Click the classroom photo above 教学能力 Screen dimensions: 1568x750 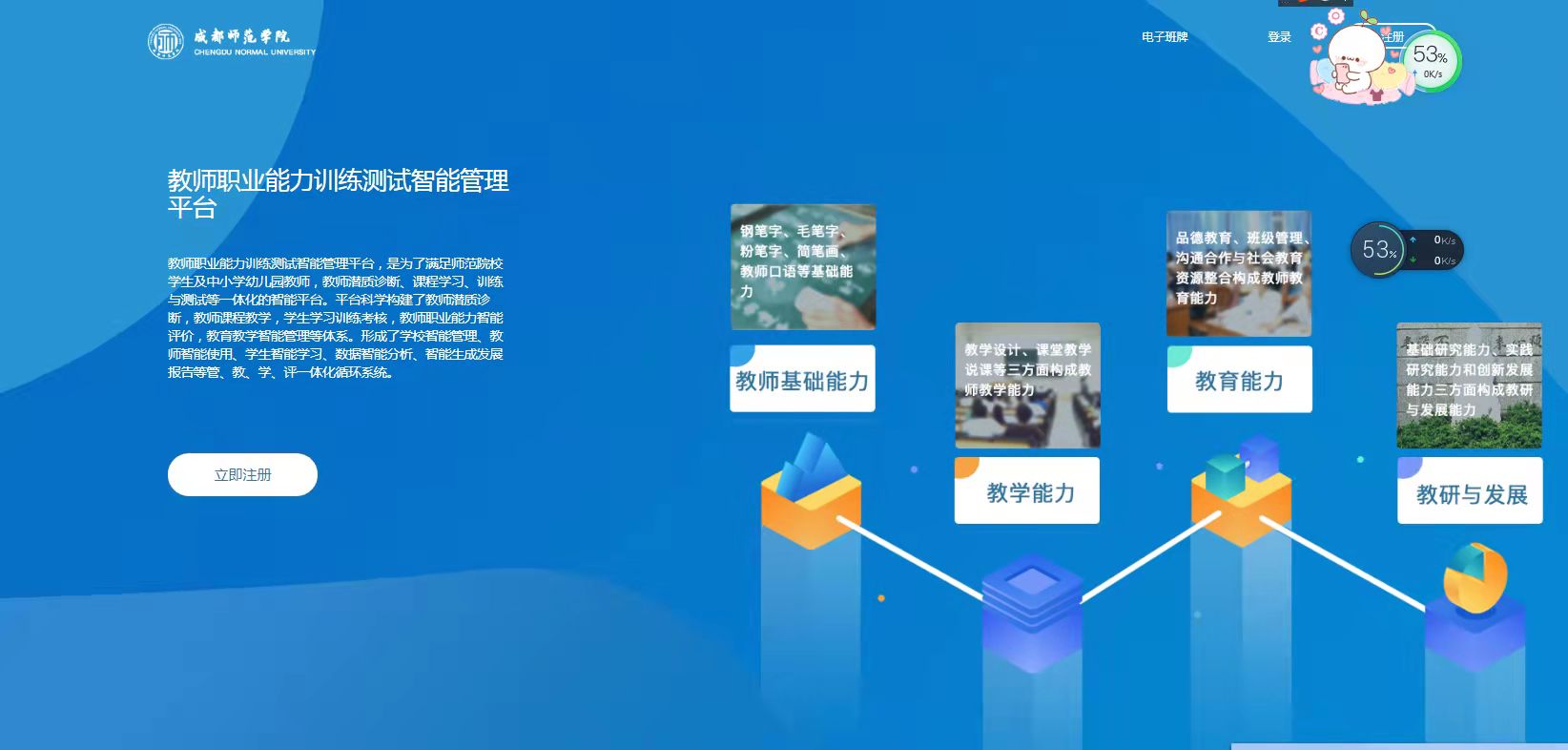click(x=1027, y=385)
